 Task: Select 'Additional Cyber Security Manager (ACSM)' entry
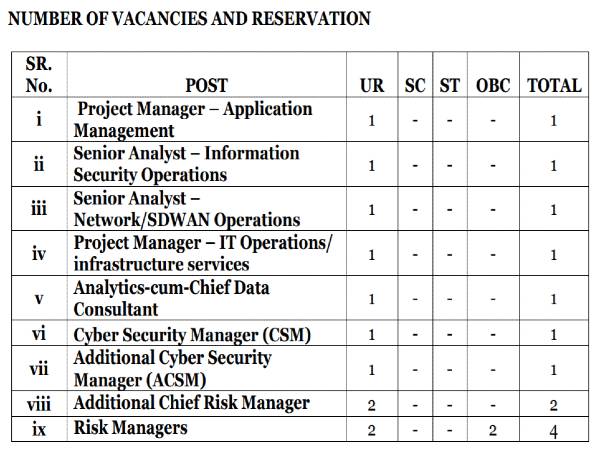point(172,369)
